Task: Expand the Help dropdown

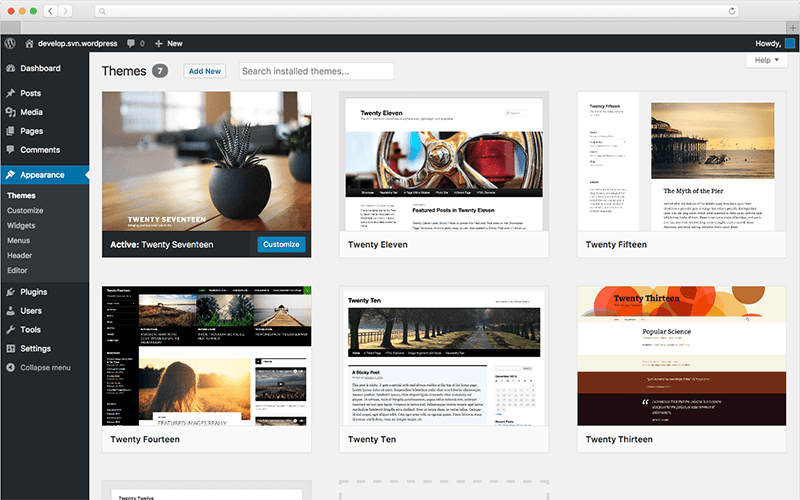Action: click(x=766, y=60)
